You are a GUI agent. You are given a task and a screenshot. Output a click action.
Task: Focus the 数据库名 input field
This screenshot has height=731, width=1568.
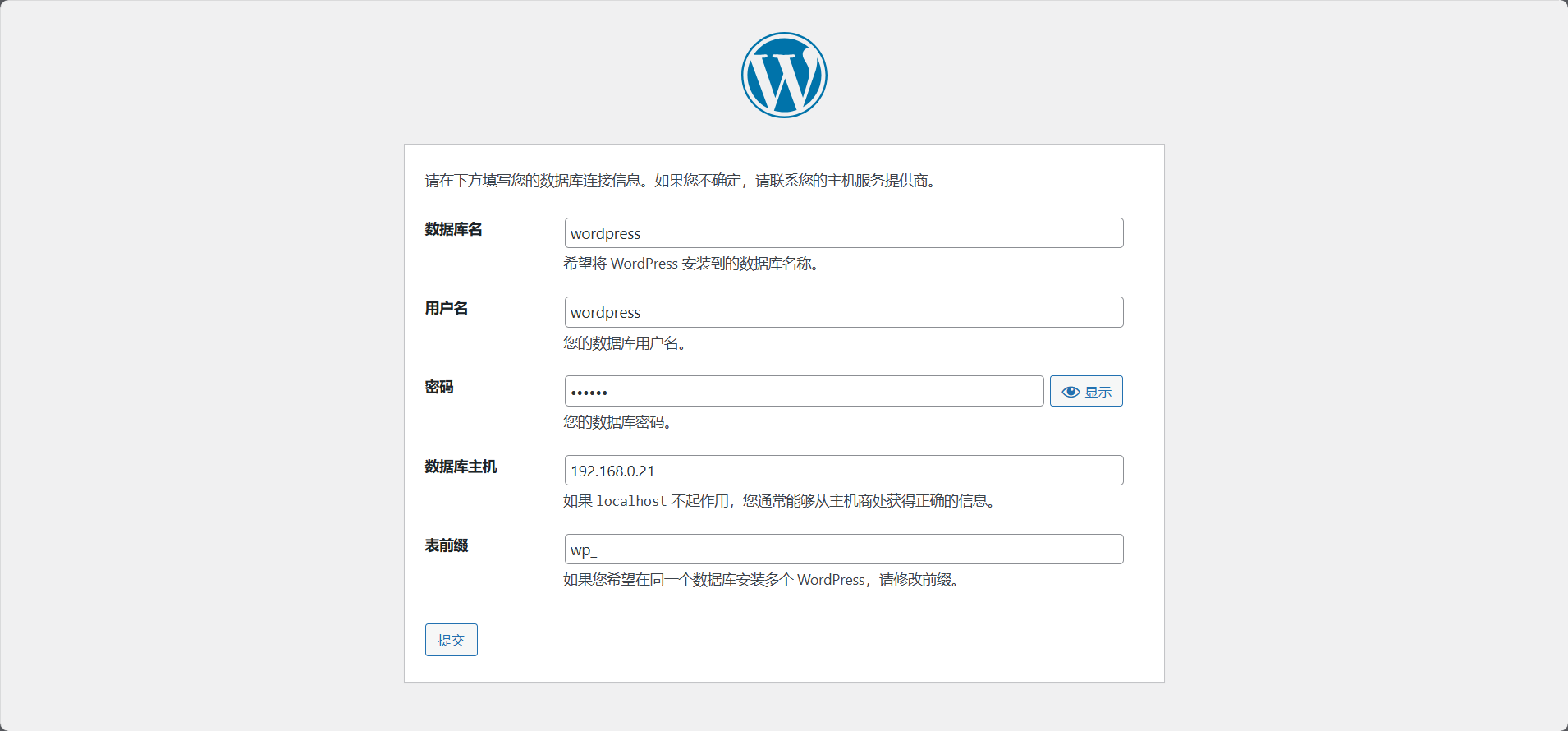(844, 233)
